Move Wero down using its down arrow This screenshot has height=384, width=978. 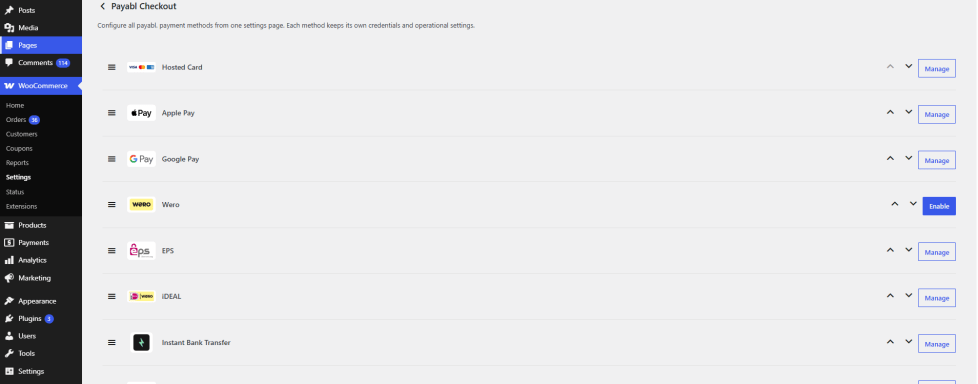[913, 204]
